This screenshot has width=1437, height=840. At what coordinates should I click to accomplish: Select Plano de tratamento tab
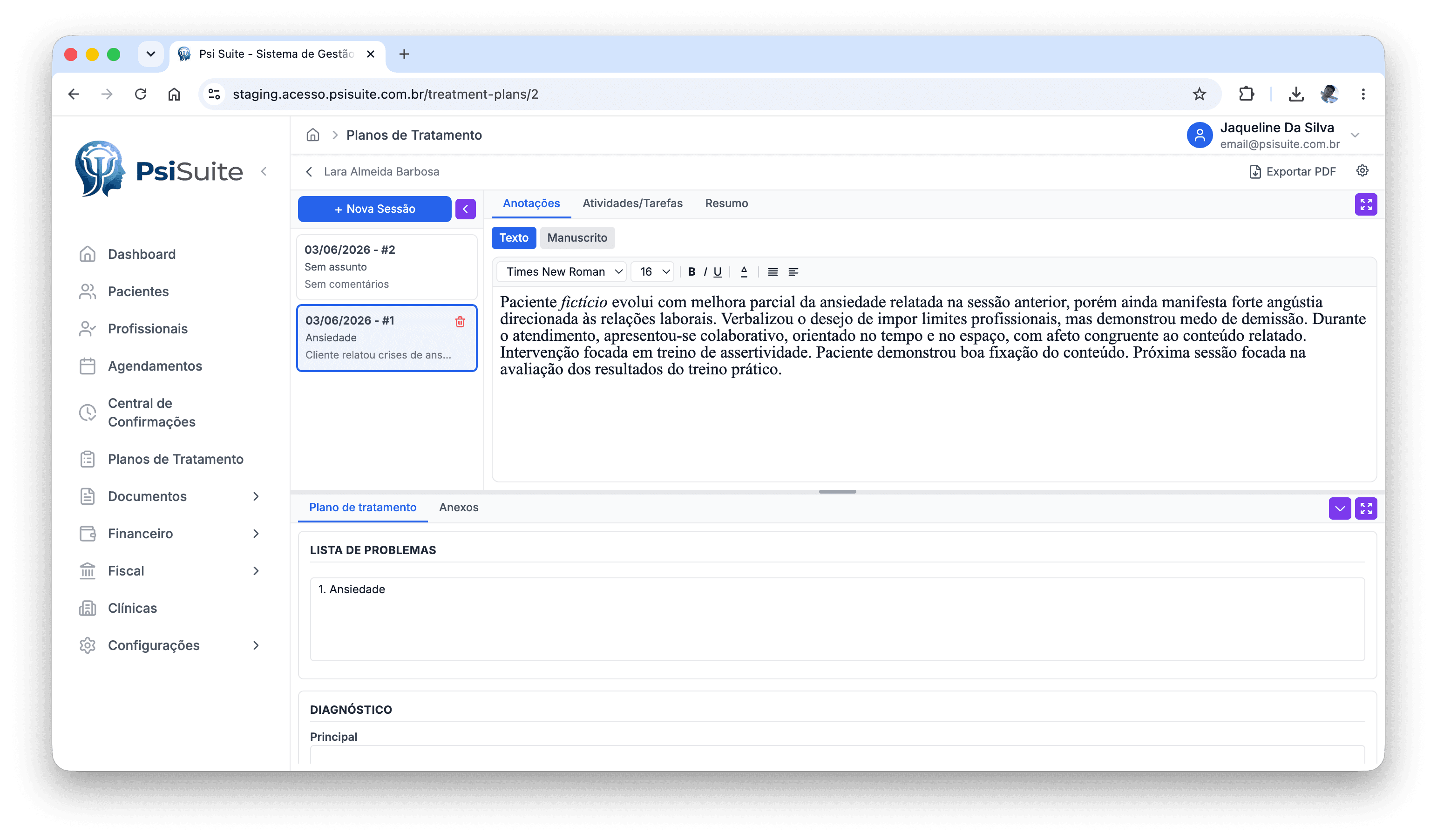(362, 507)
